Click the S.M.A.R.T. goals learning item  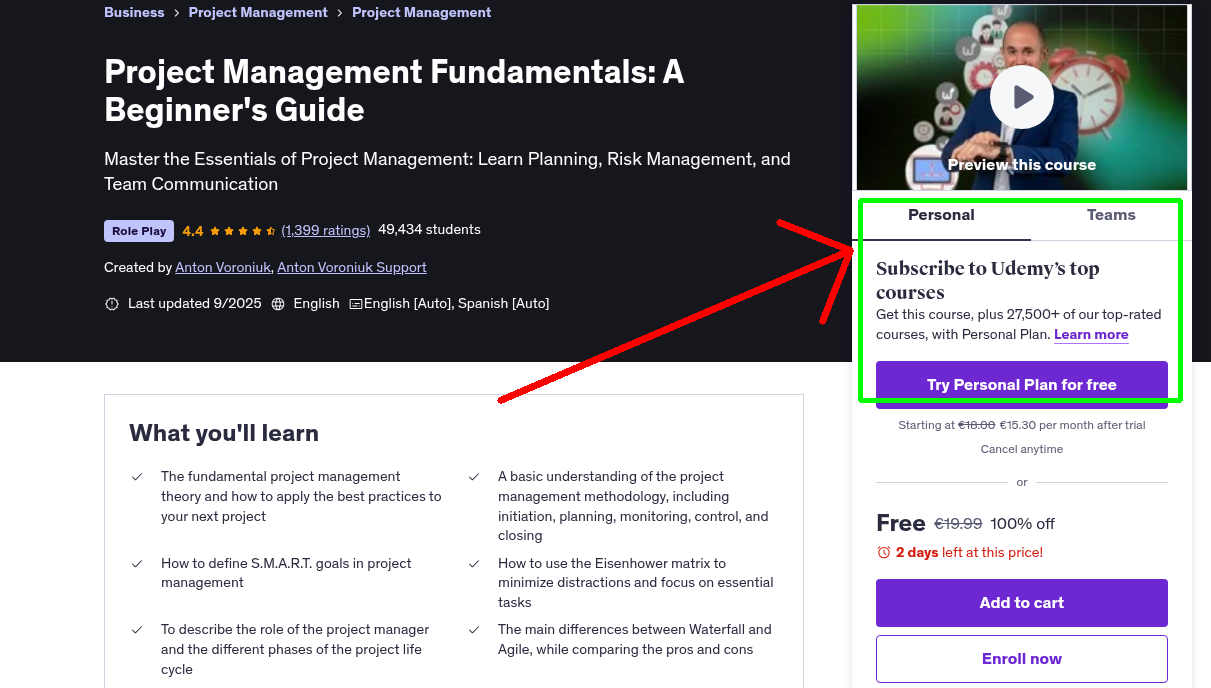click(286, 573)
